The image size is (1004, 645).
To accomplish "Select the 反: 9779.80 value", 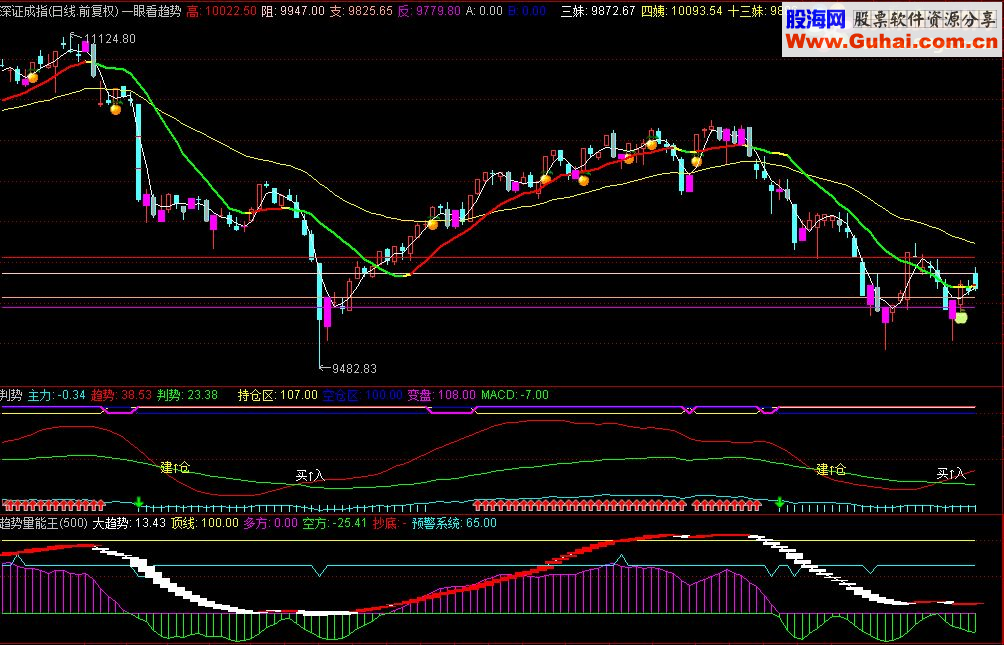I will click(x=429, y=11).
